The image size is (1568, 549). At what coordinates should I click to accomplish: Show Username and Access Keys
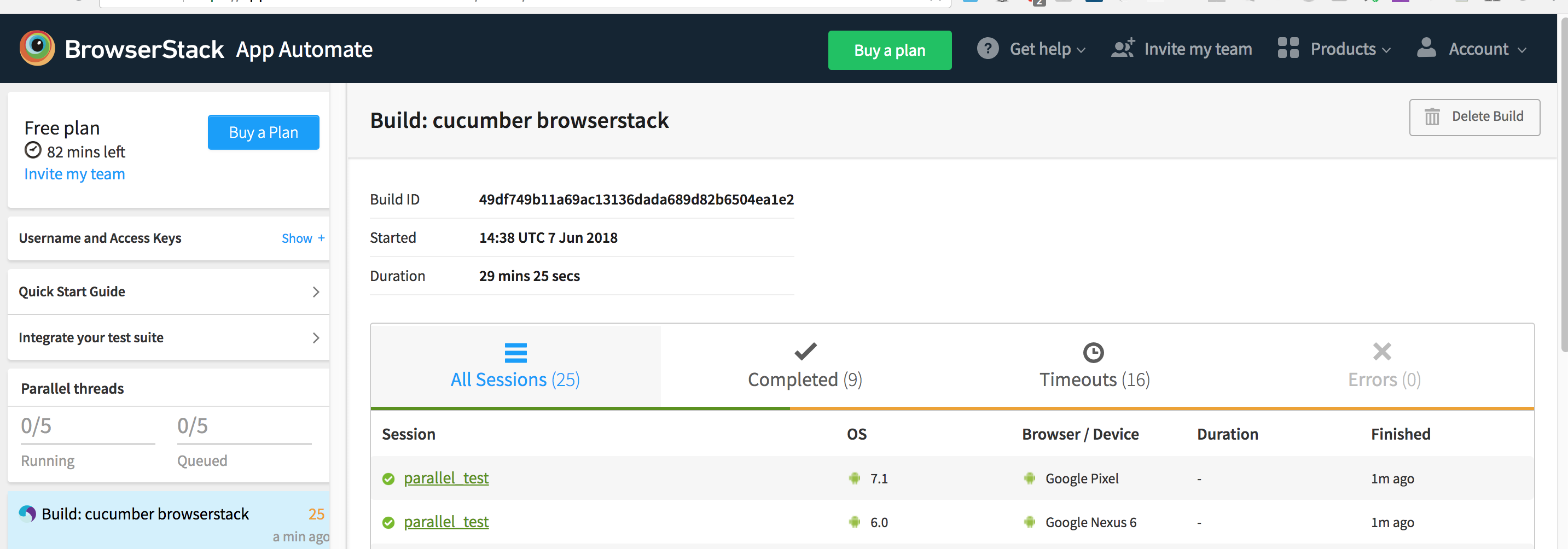(303, 238)
